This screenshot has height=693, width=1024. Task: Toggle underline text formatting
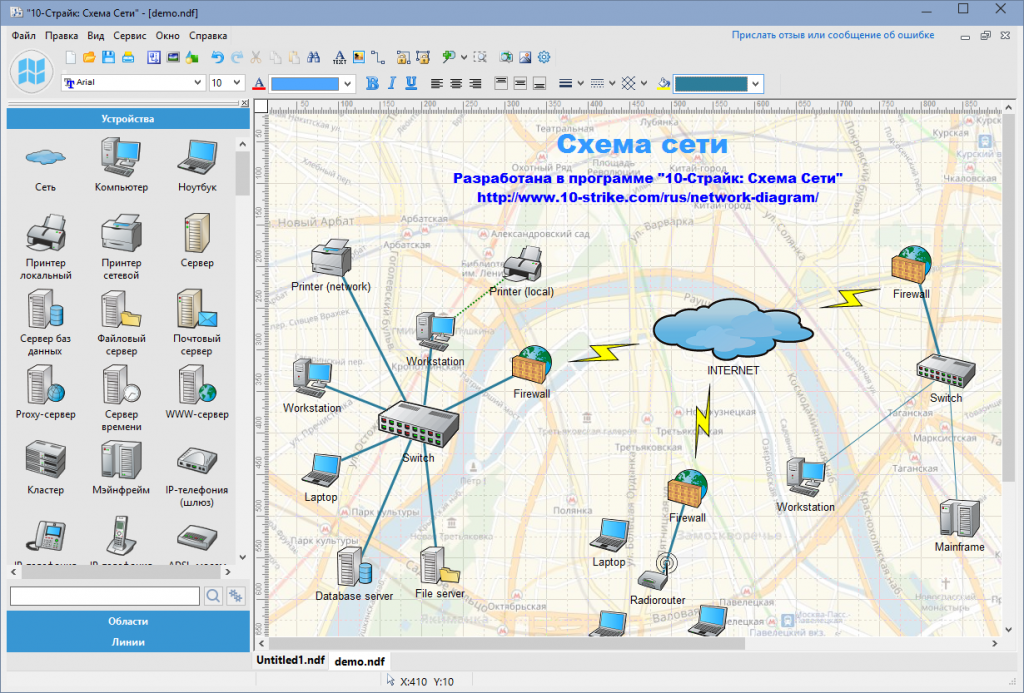(x=411, y=83)
